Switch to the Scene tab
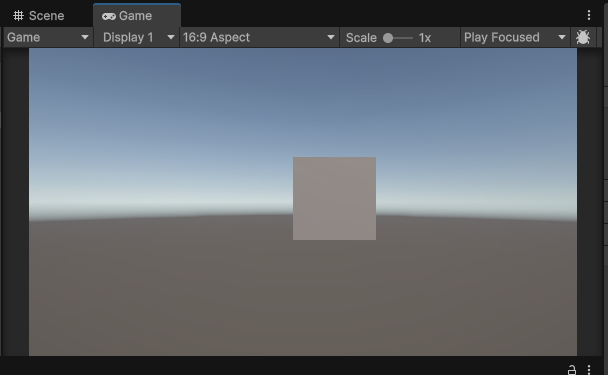The image size is (608, 375). [x=39, y=16]
